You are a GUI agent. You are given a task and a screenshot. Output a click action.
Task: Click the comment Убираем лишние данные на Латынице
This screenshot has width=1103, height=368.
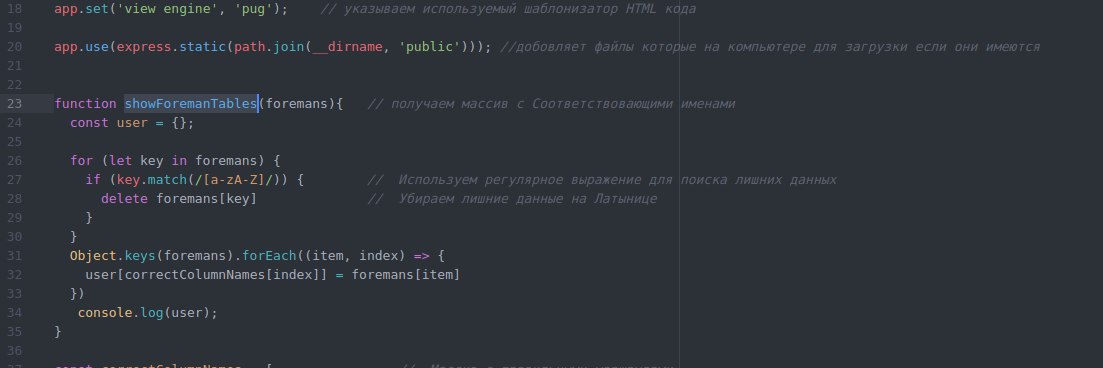(x=512, y=198)
